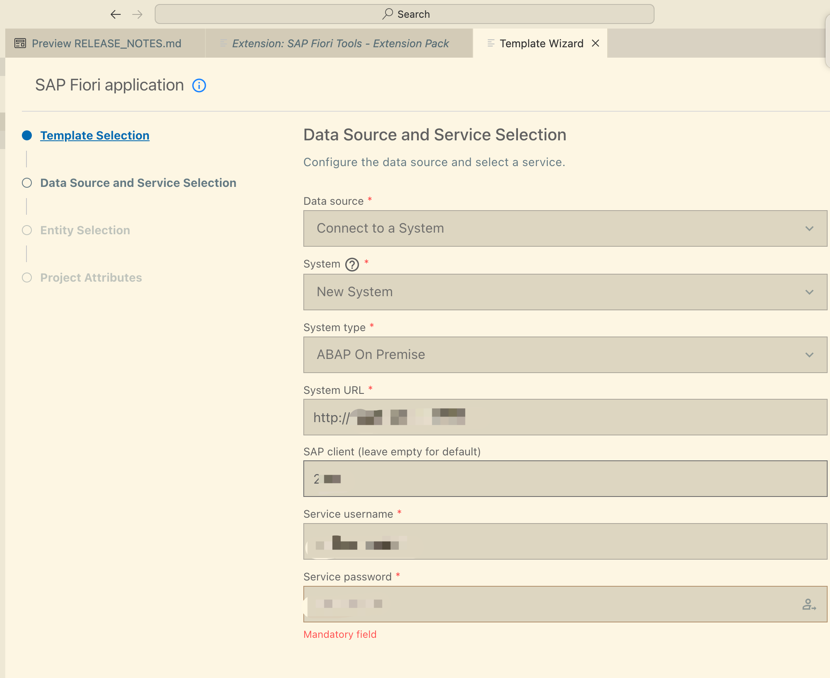Select the Project Attributes step
Viewport: 830px width, 678px height.
(91, 278)
